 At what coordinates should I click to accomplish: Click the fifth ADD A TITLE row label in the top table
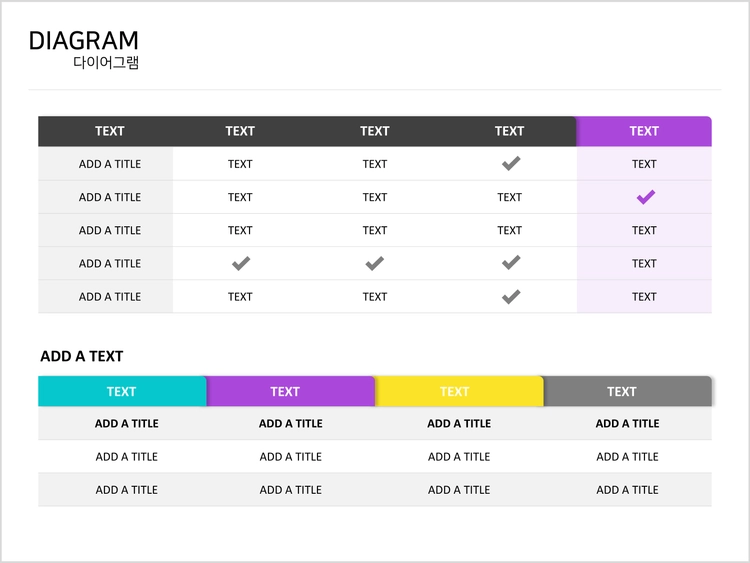pos(110,297)
